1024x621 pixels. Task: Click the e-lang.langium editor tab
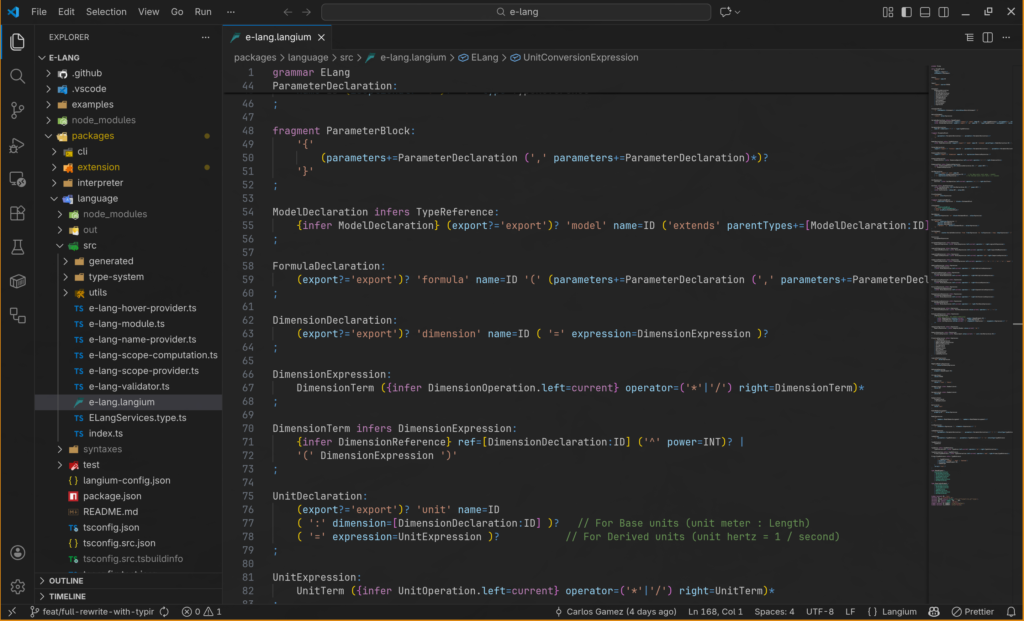click(x=278, y=37)
